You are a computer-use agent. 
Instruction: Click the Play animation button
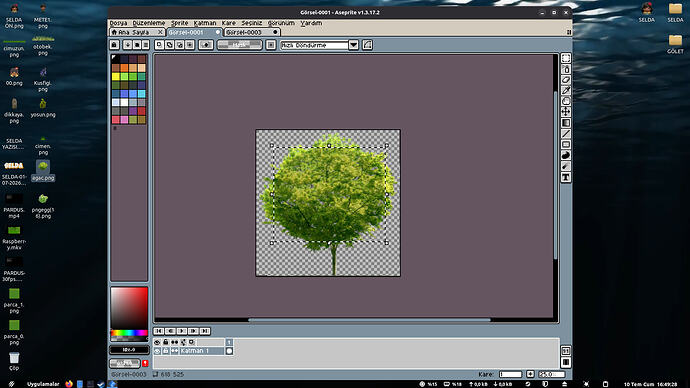tap(182, 331)
